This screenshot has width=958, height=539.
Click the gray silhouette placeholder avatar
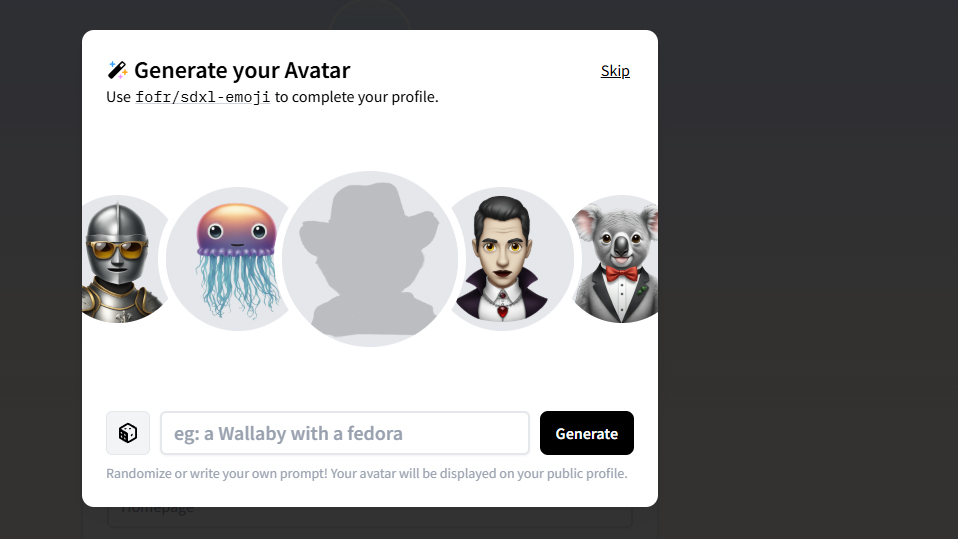click(x=370, y=259)
